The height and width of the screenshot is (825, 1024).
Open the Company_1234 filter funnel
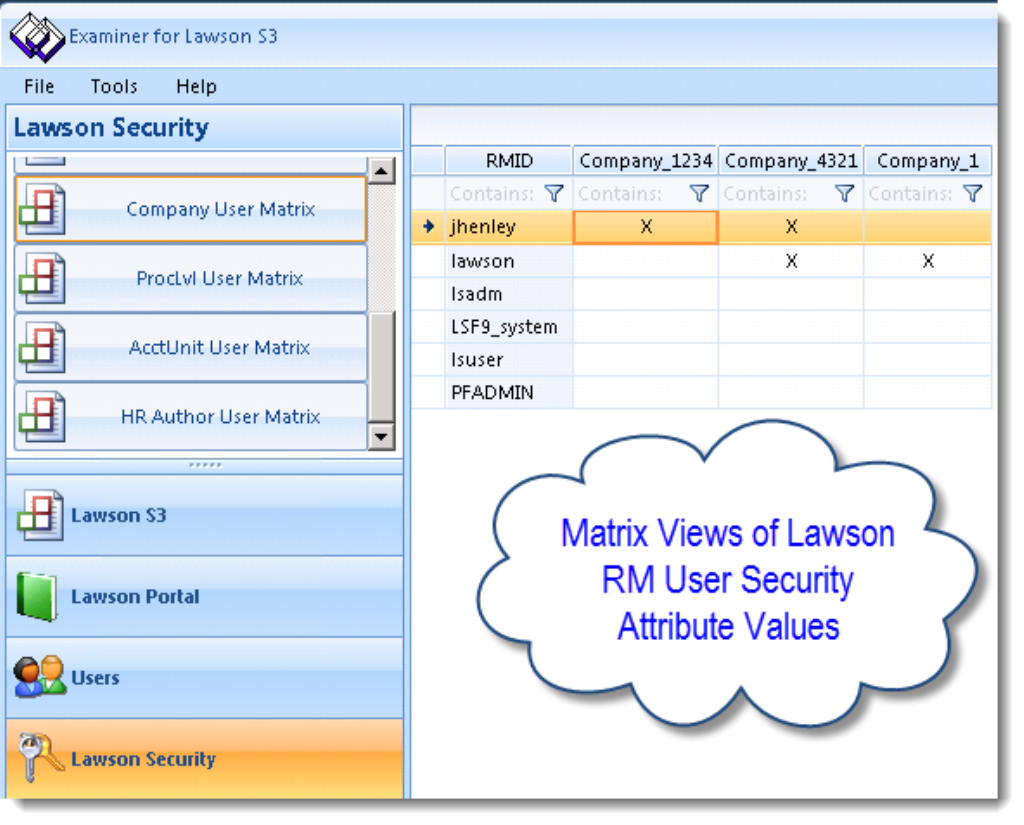click(699, 194)
